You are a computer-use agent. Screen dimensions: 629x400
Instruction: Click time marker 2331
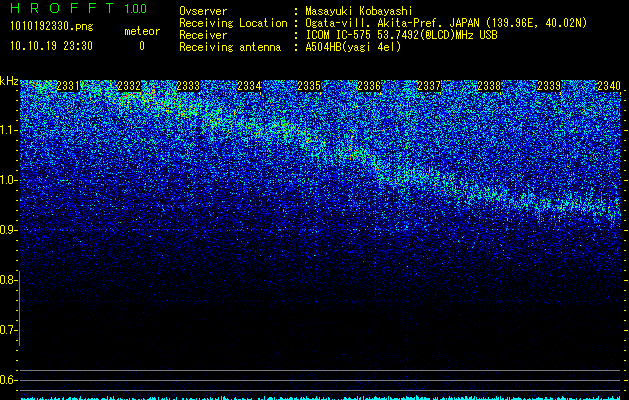click(69, 86)
